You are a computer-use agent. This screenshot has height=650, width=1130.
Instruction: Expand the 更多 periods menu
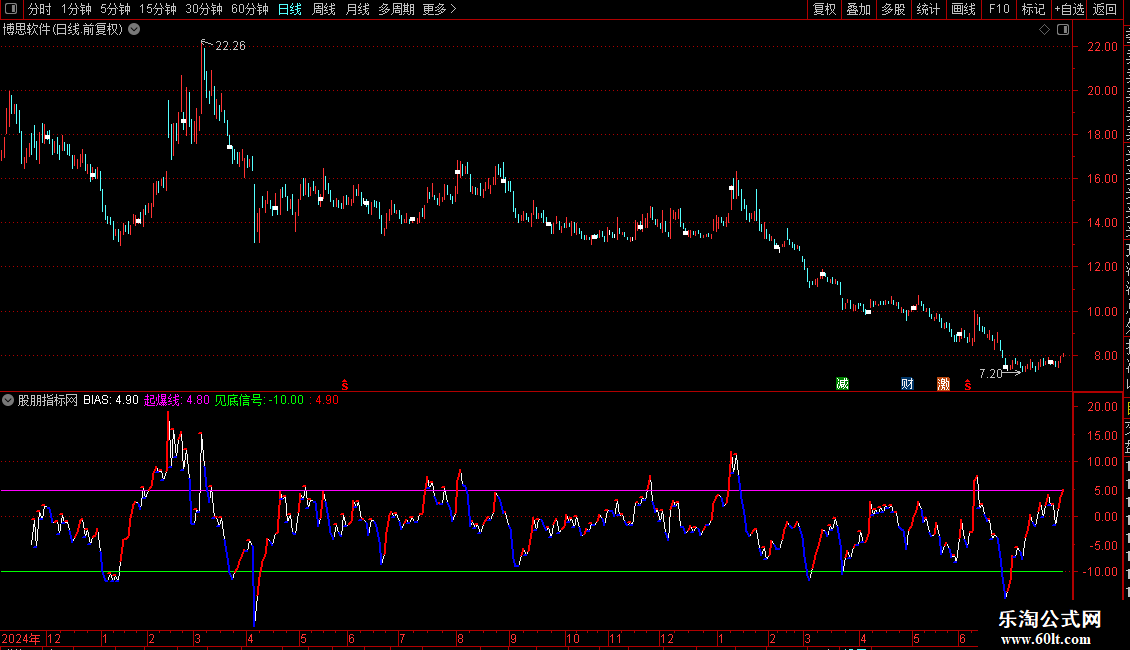point(439,9)
